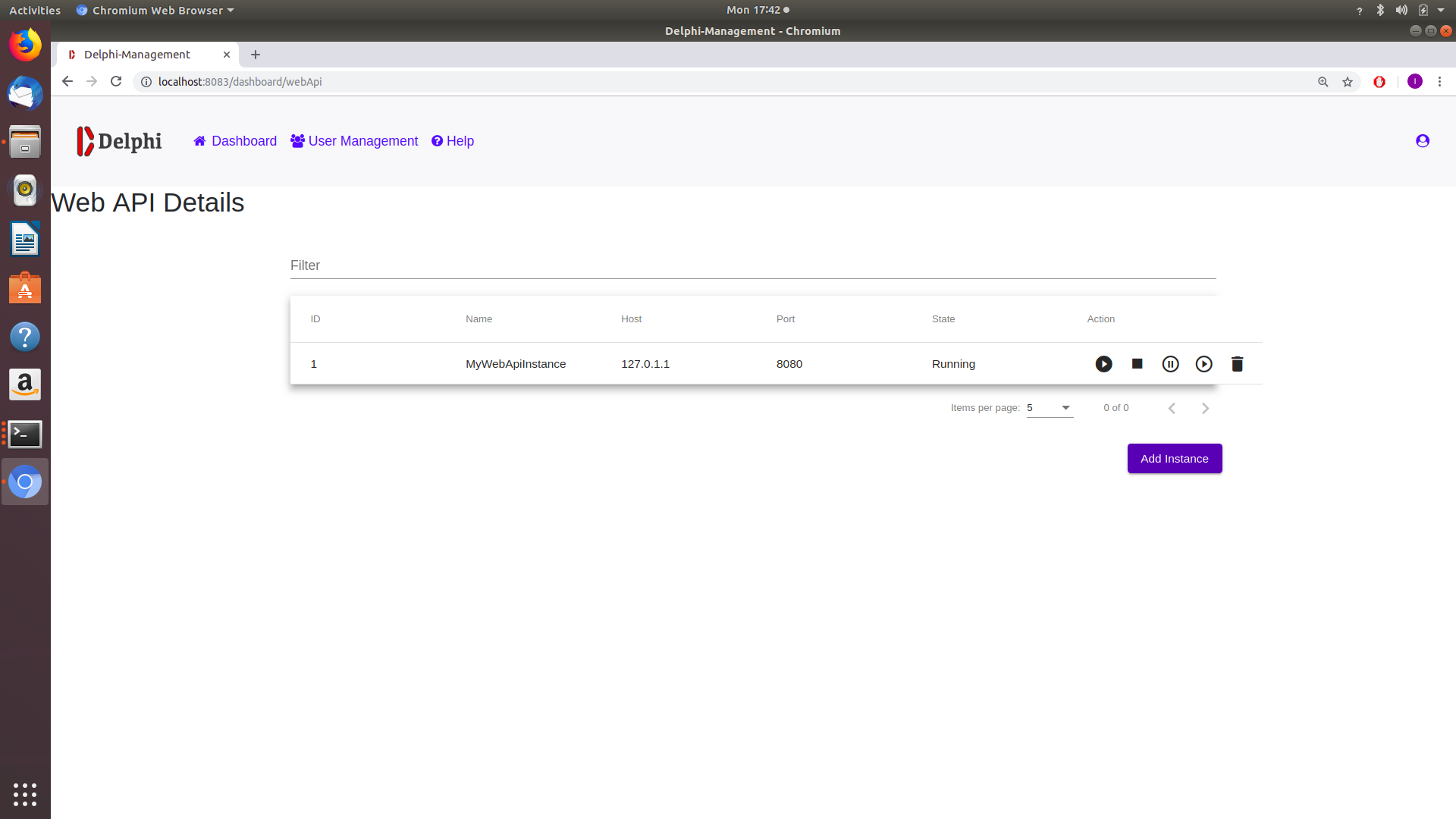Click the Port column header

coord(786,319)
